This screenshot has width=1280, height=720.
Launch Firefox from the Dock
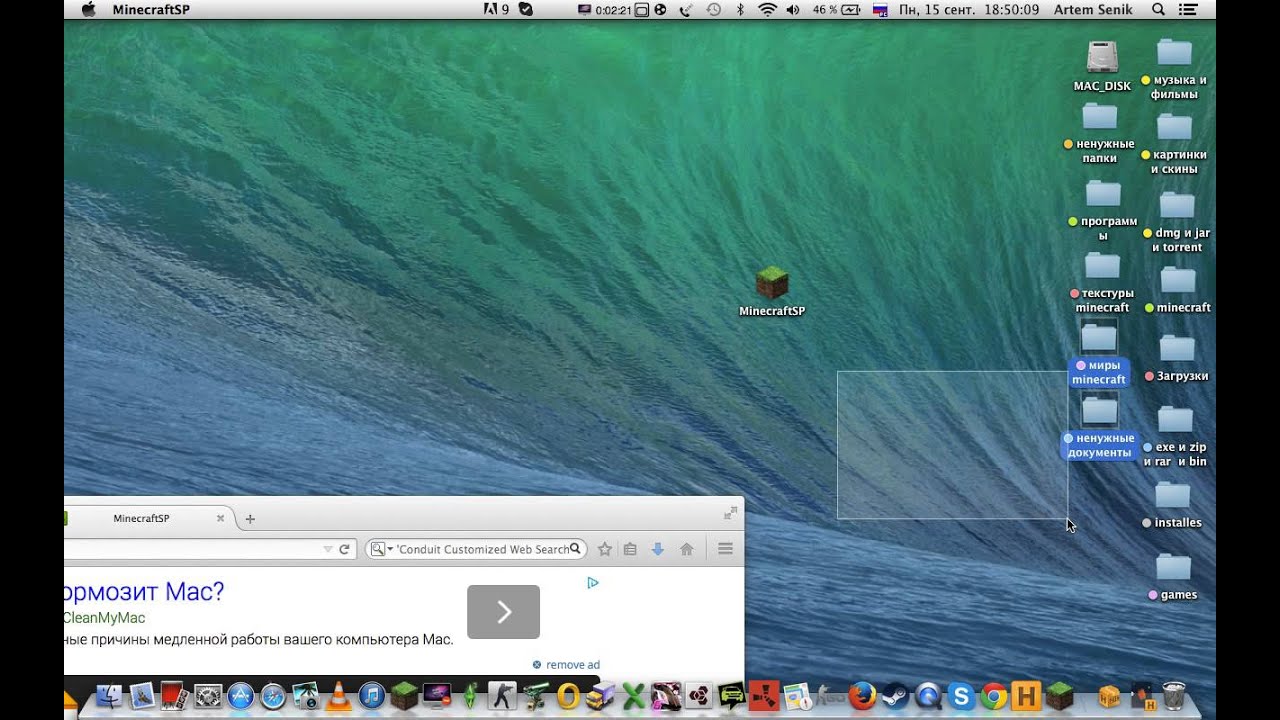pos(862,695)
